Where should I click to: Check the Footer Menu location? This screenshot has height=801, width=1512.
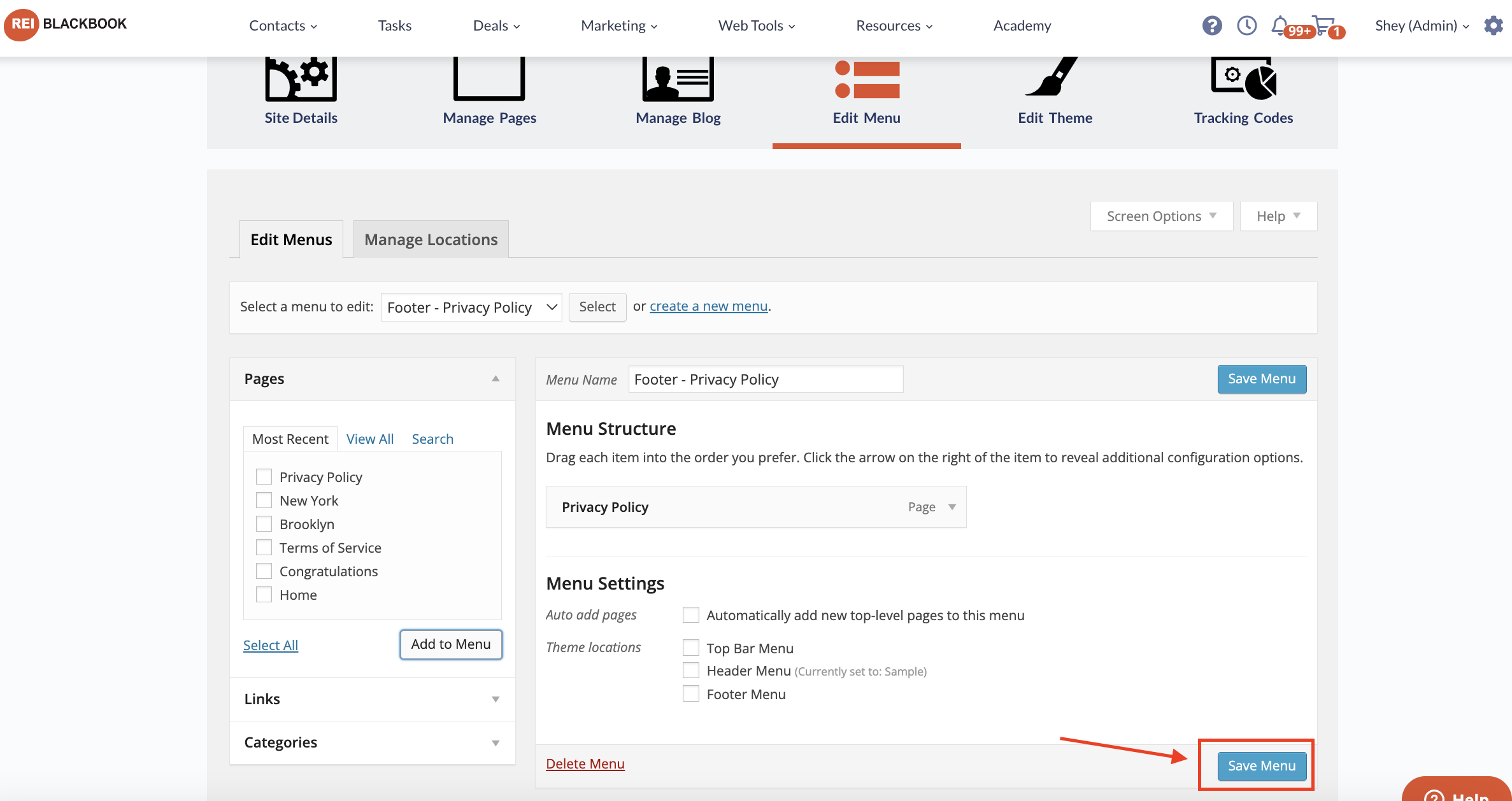coord(690,693)
